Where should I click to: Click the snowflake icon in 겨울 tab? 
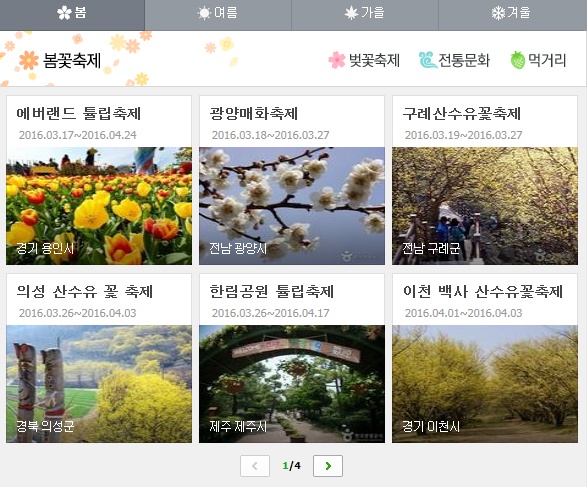pos(498,13)
